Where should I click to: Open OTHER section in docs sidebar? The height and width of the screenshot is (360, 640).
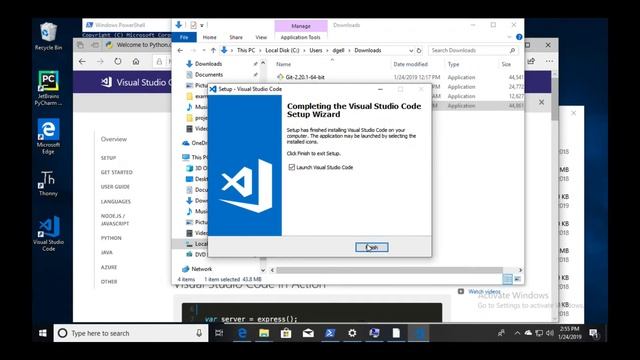109,282
